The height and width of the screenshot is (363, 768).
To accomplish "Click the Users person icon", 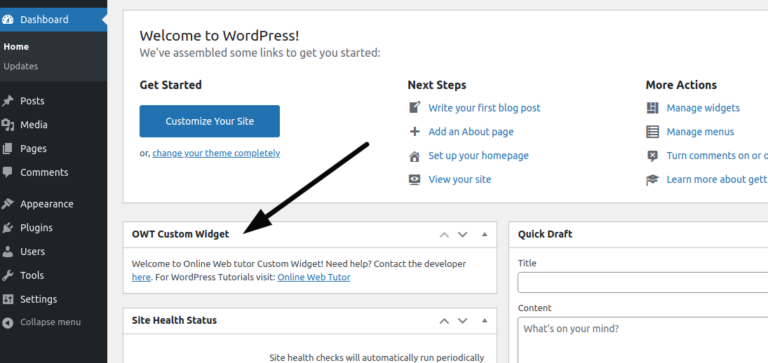I will [7, 251].
